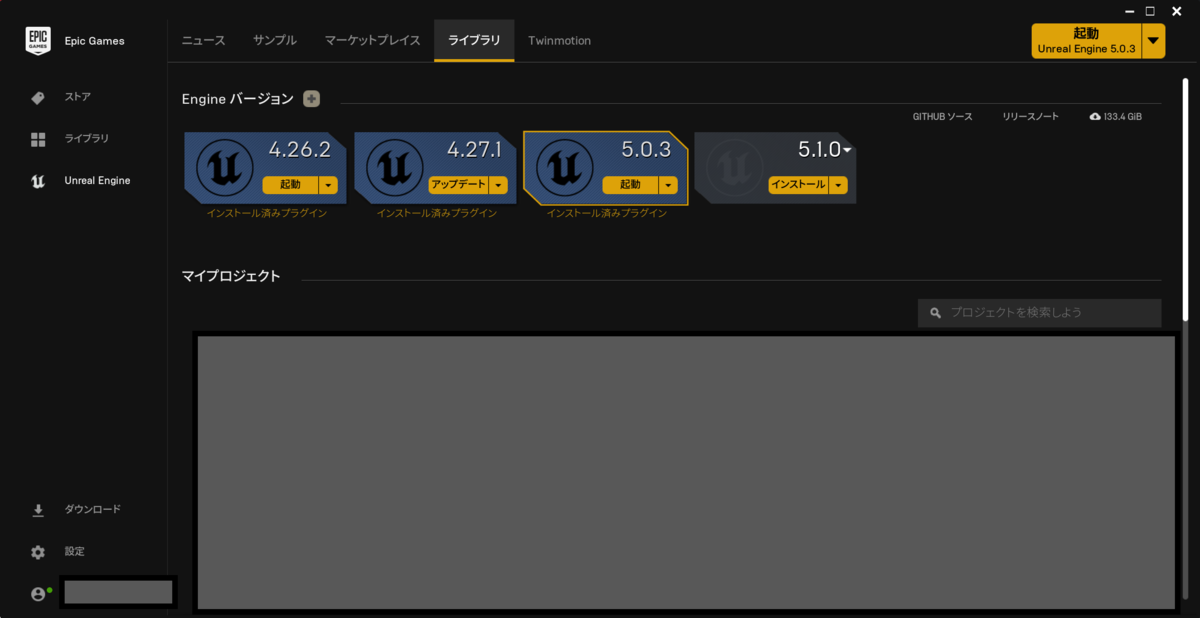Click the cloud storage 133.4 GiB icon
The width and height of the screenshot is (1200, 618).
click(1095, 117)
